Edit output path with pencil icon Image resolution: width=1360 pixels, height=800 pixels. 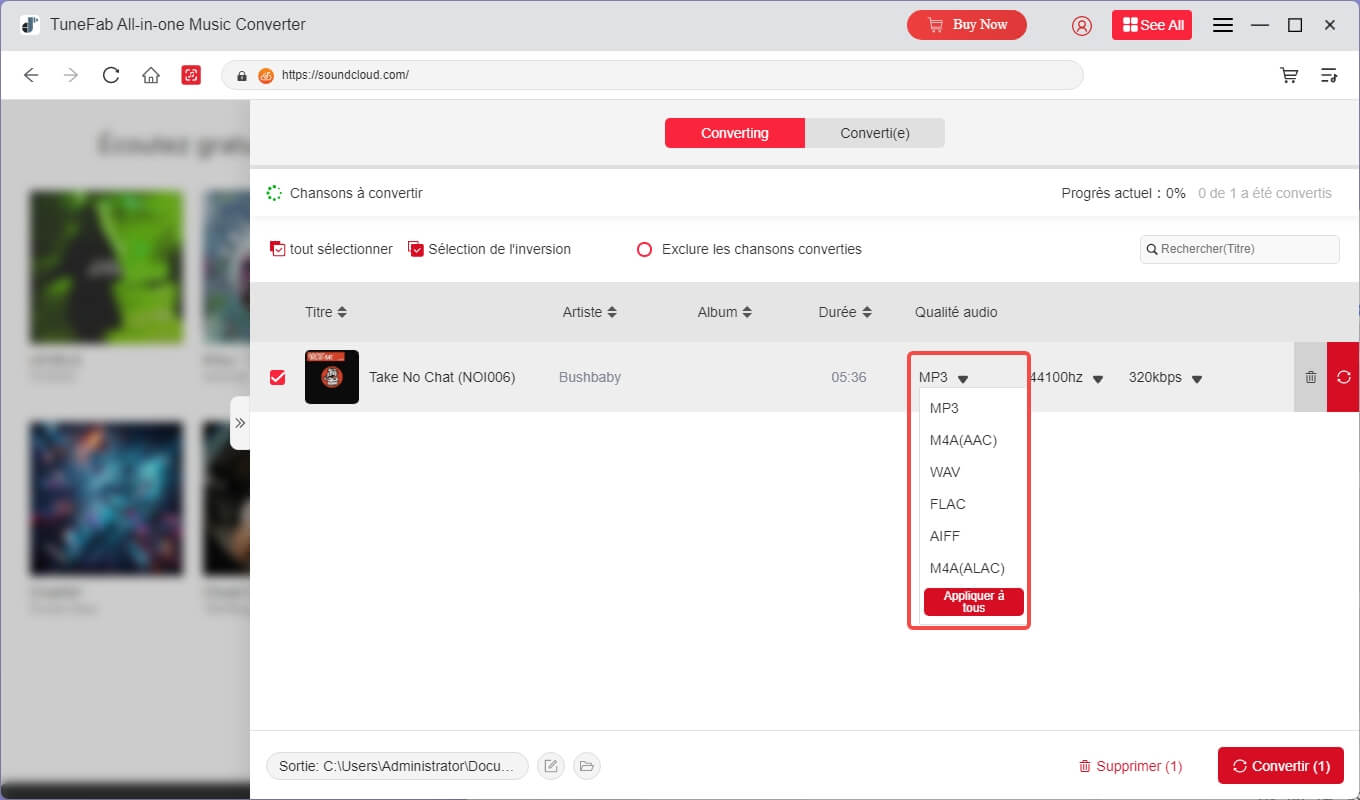point(551,766)
